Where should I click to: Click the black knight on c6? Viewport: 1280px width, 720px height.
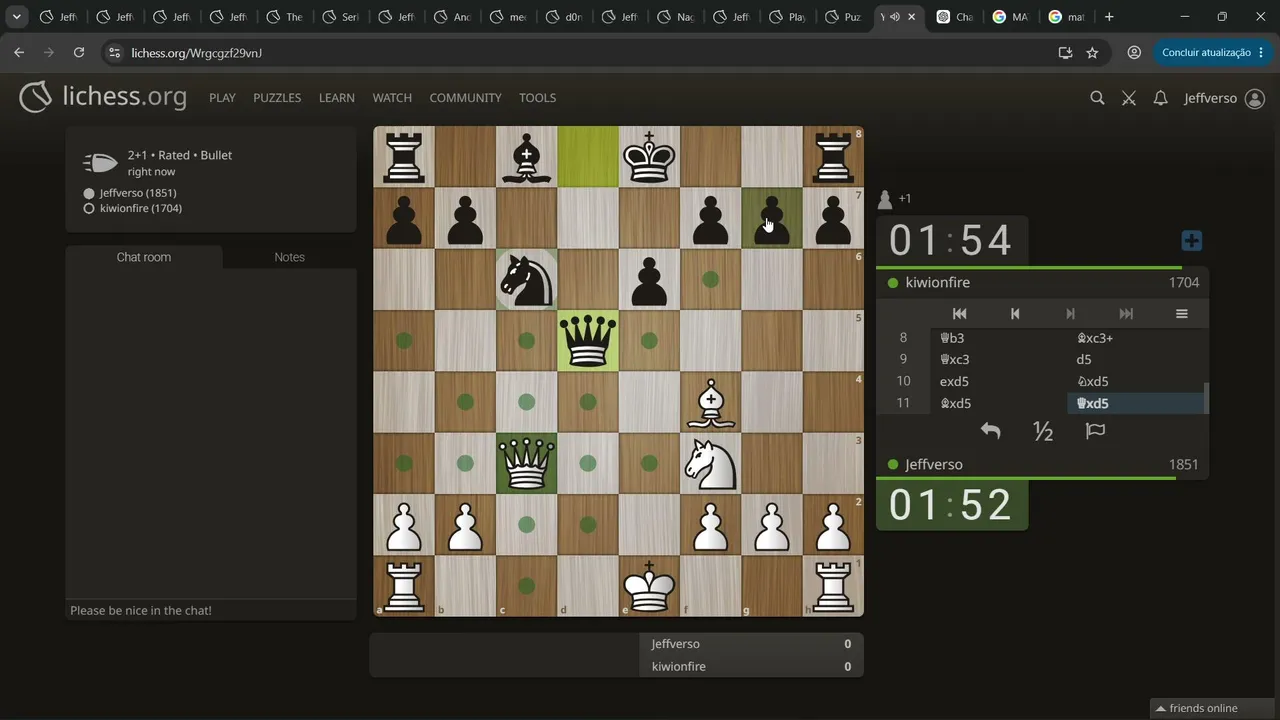pos(527,280)
